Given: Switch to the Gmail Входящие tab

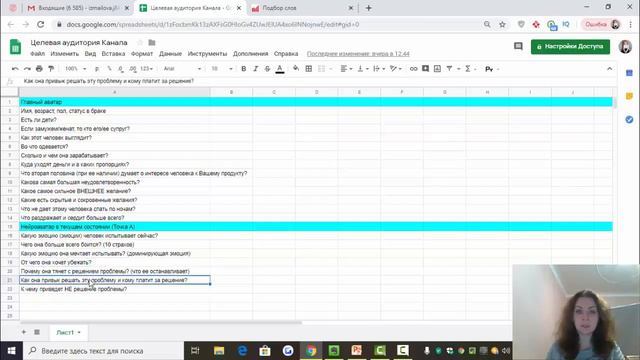Looking at the screenshot, I should (x=78, y=8).
